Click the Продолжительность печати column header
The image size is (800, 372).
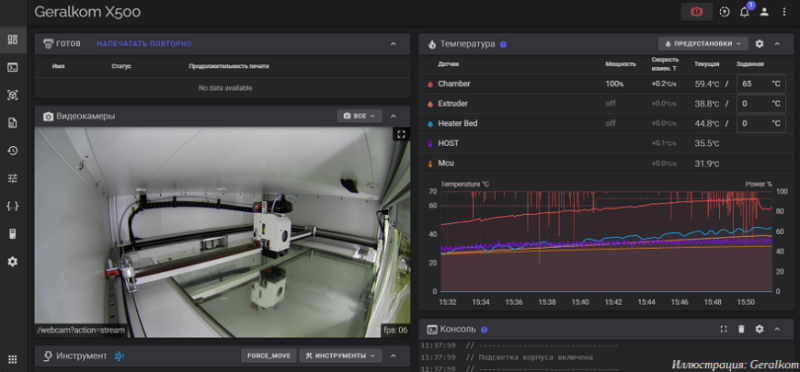(229, 66)
